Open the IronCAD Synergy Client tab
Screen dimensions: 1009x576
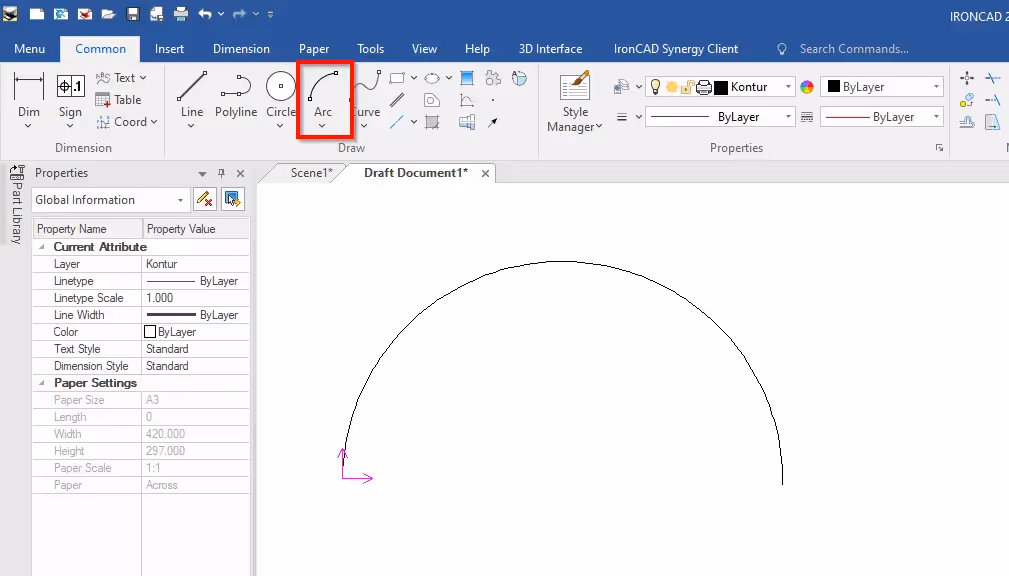pyautogui.click(x=676, y=49)
